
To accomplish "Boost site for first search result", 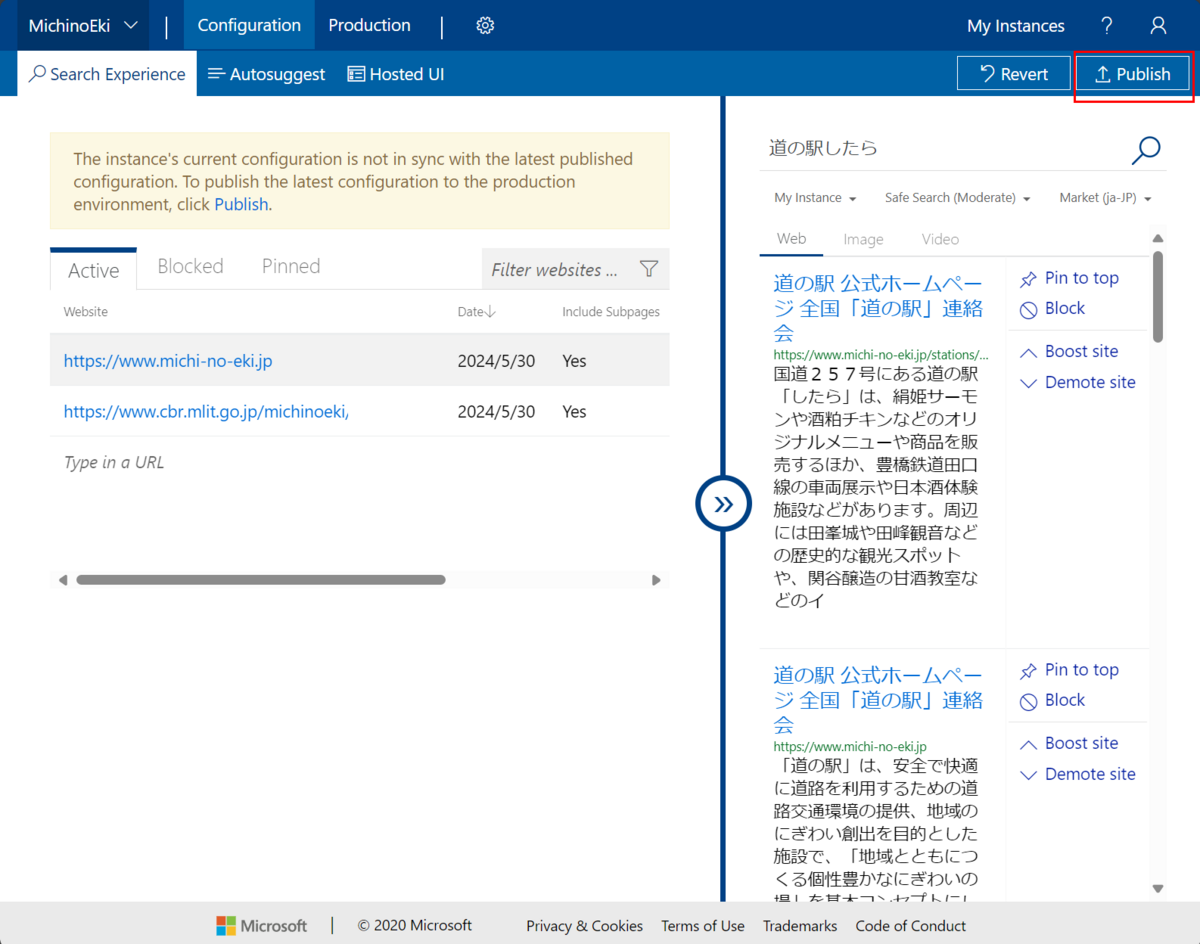I will [1069, 352].
